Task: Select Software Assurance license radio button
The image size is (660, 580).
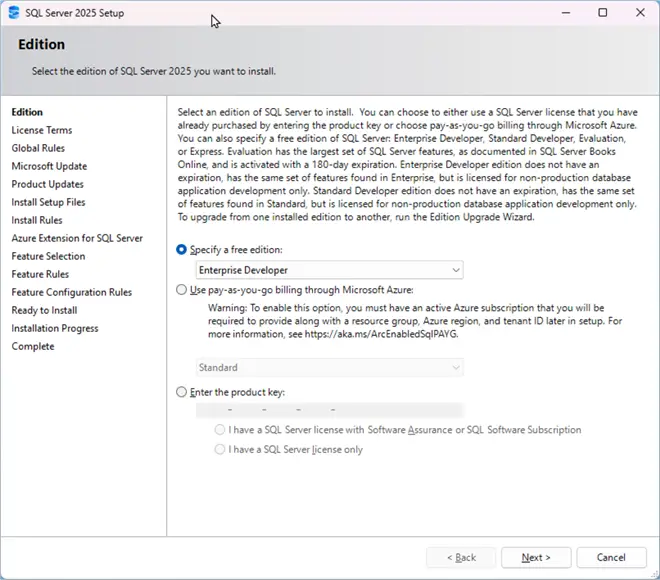Action: [x=220, y=430]
